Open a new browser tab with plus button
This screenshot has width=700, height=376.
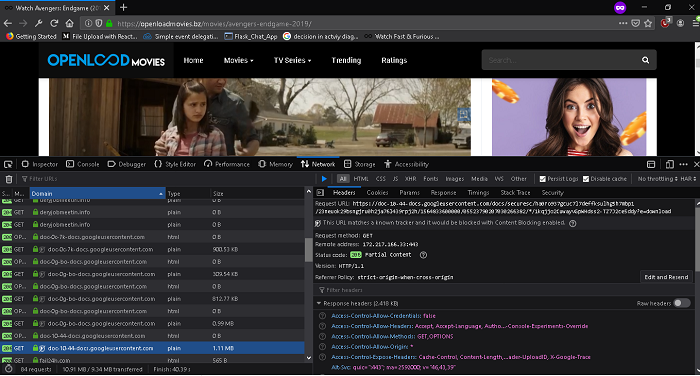click(124, 7)
